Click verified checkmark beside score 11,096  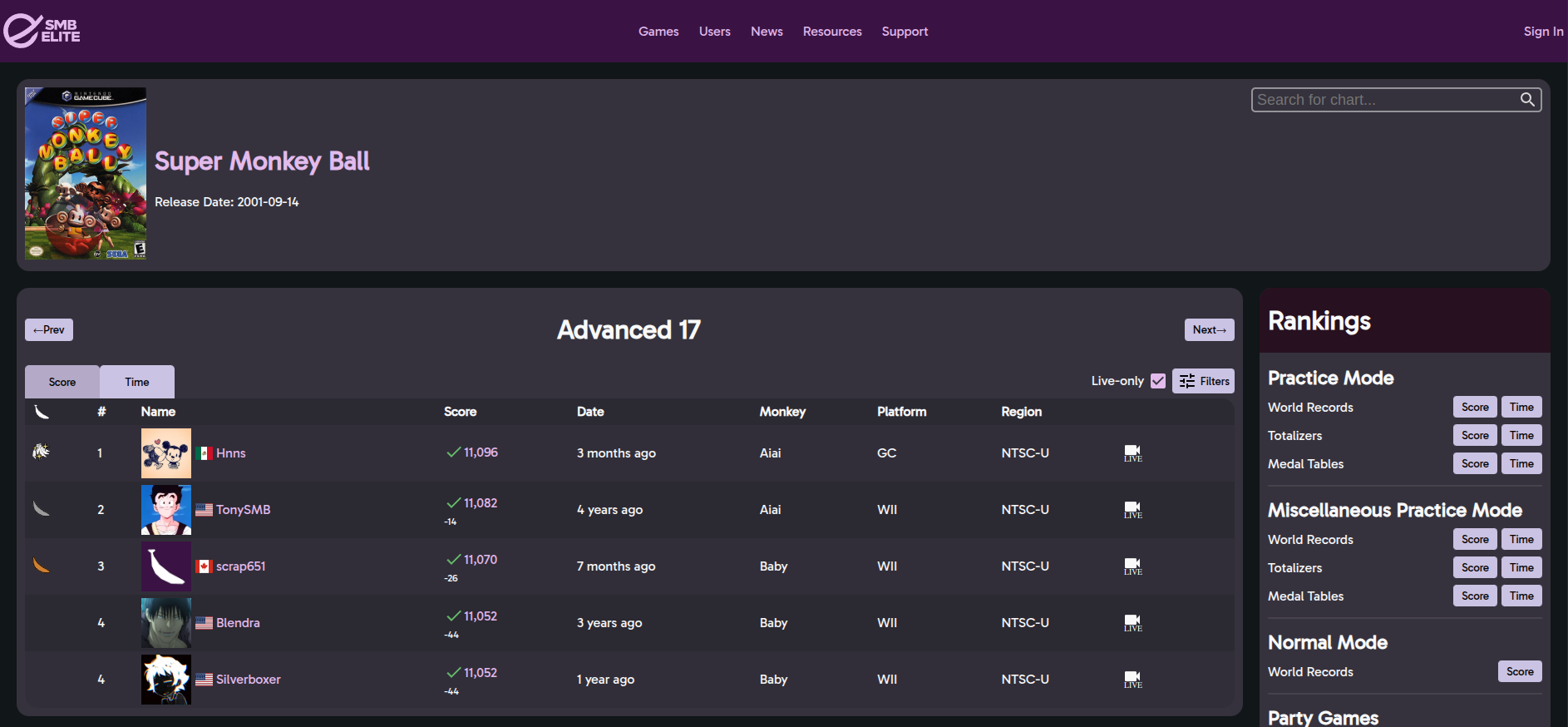pyautogui.click(x=453, y=453)
